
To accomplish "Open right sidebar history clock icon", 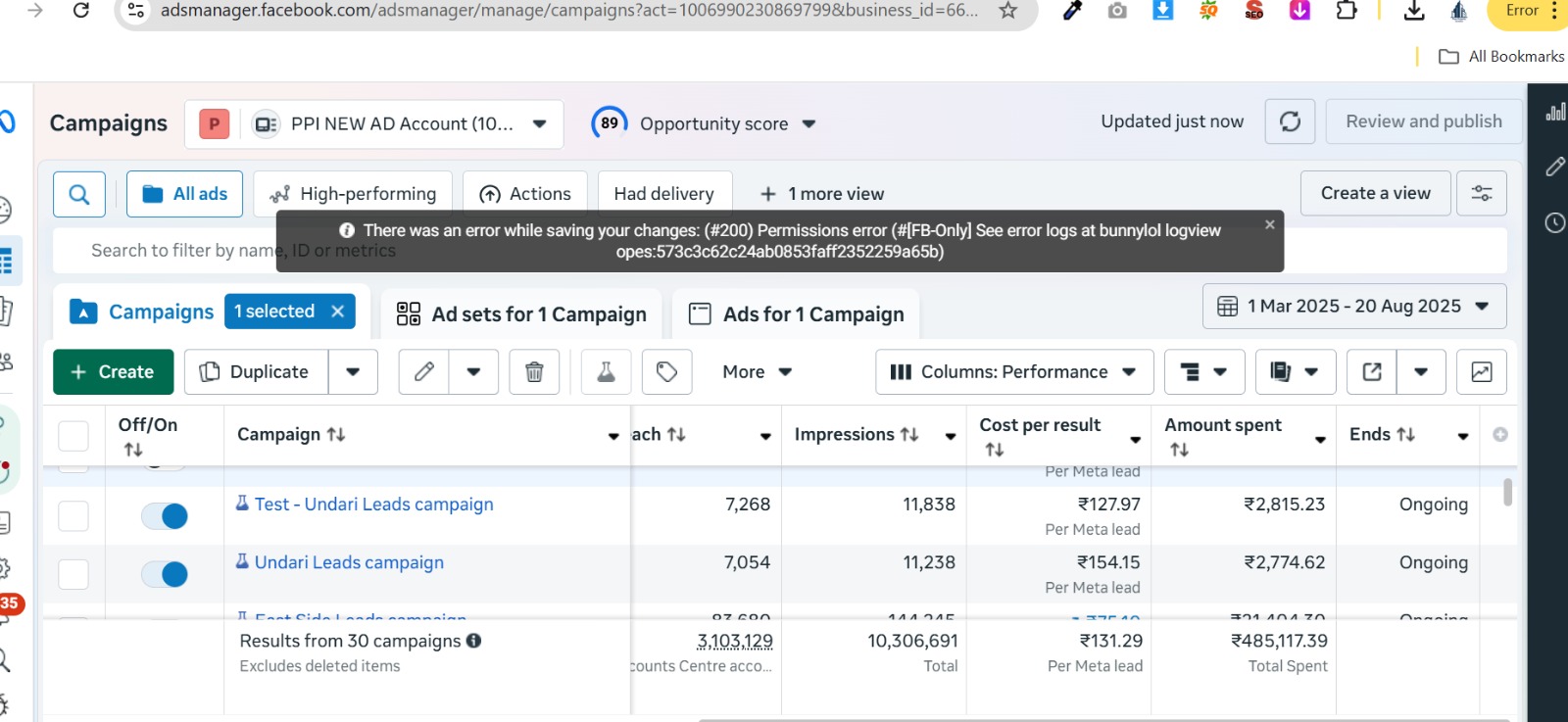I will tap(1555, 222).
